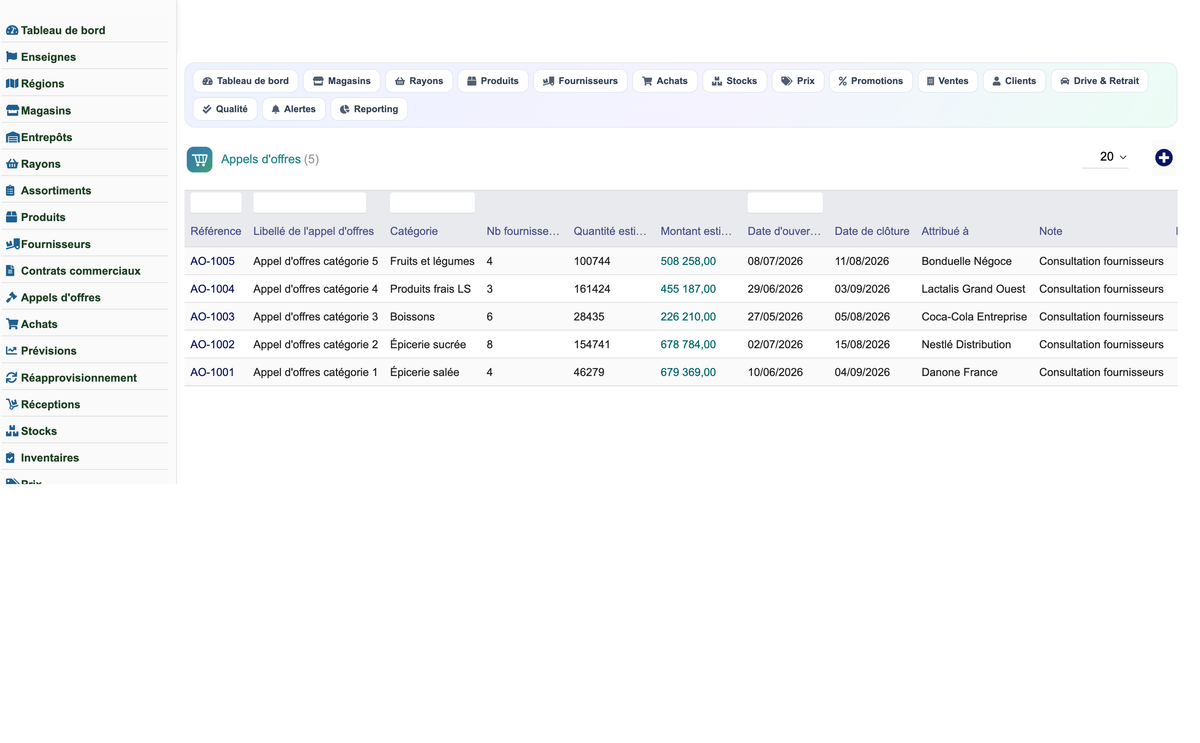Screen dimensions: 1200x743
Task: Open the Promotions top tab
Action: tap(871, 81)
